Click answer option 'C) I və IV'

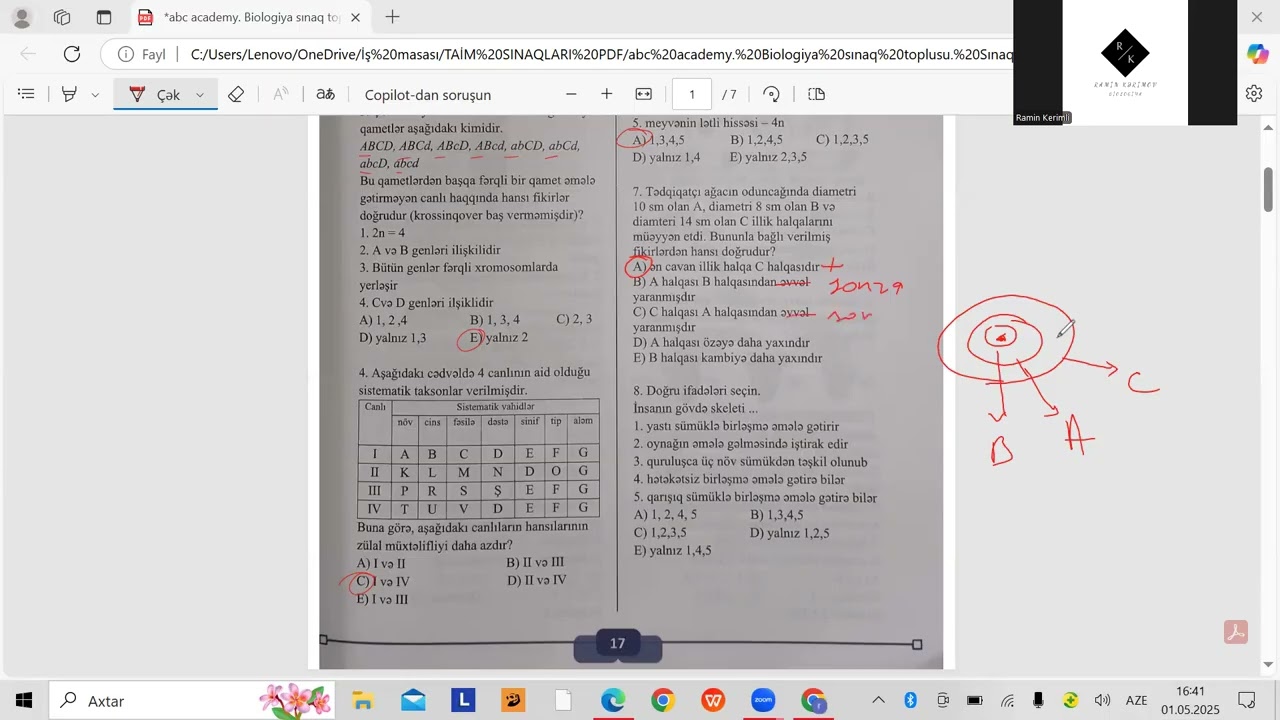point(383,581)
